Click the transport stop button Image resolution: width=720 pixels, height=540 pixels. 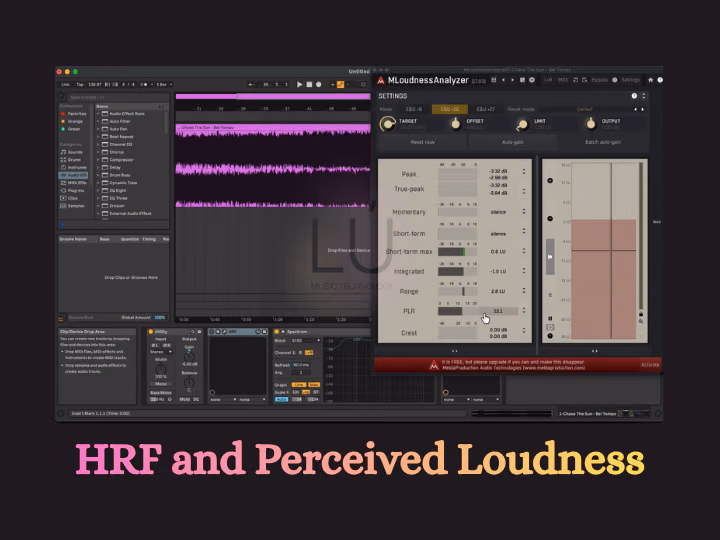309,84
